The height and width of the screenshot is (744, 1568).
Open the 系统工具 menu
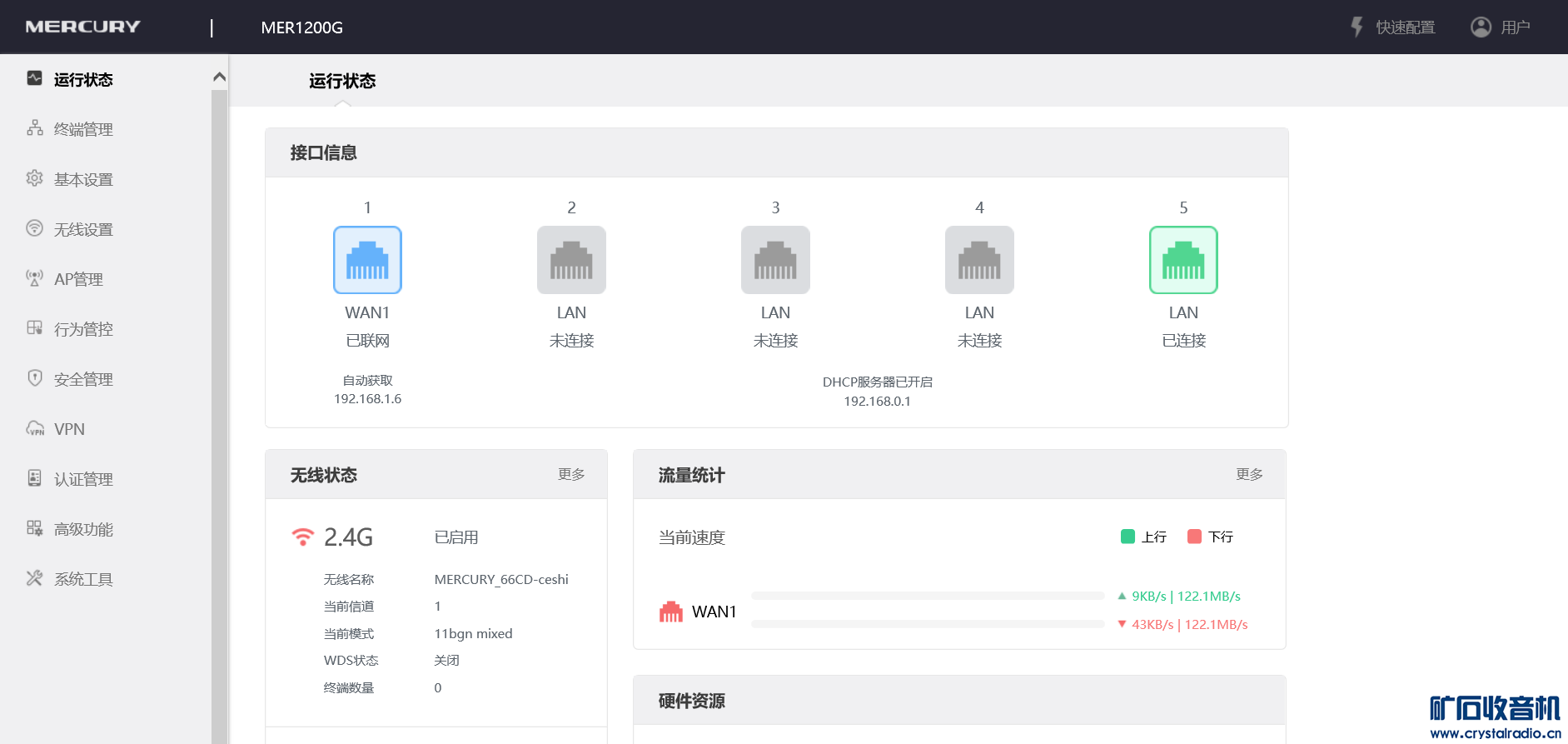tap(83, 579)
